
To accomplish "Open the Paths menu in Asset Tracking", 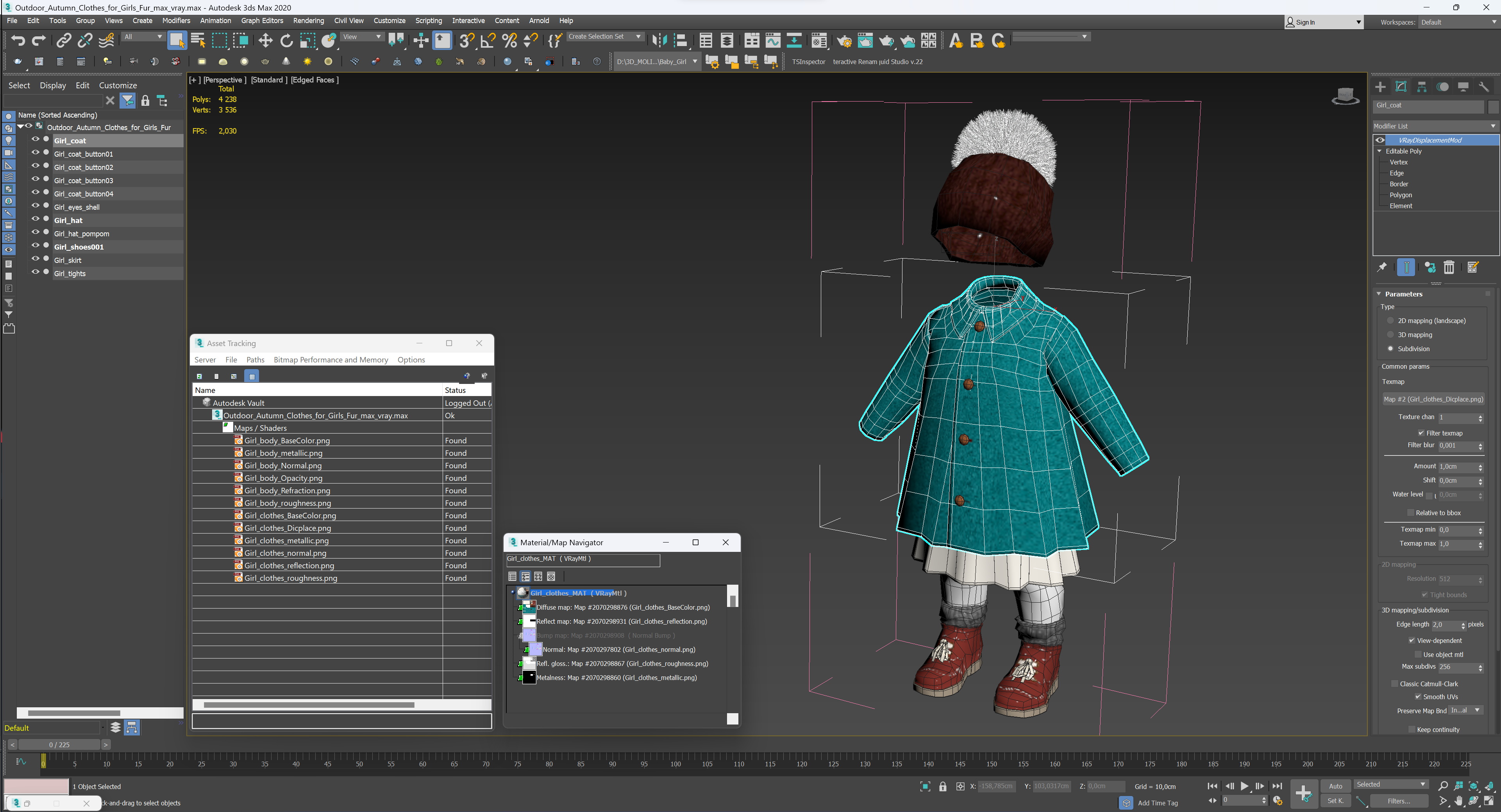I will [x=255, y=359].
